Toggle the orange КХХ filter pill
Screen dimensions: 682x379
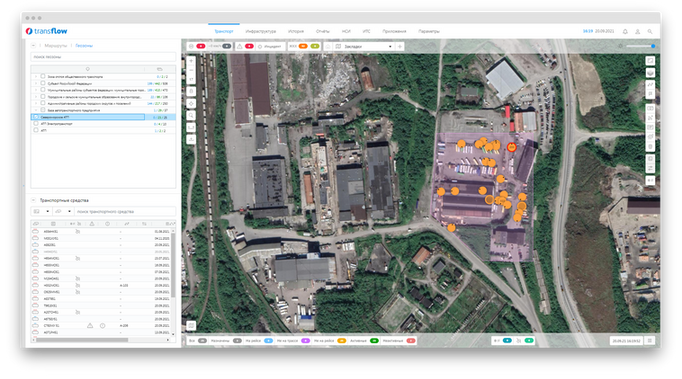click(x=303, y=46)
